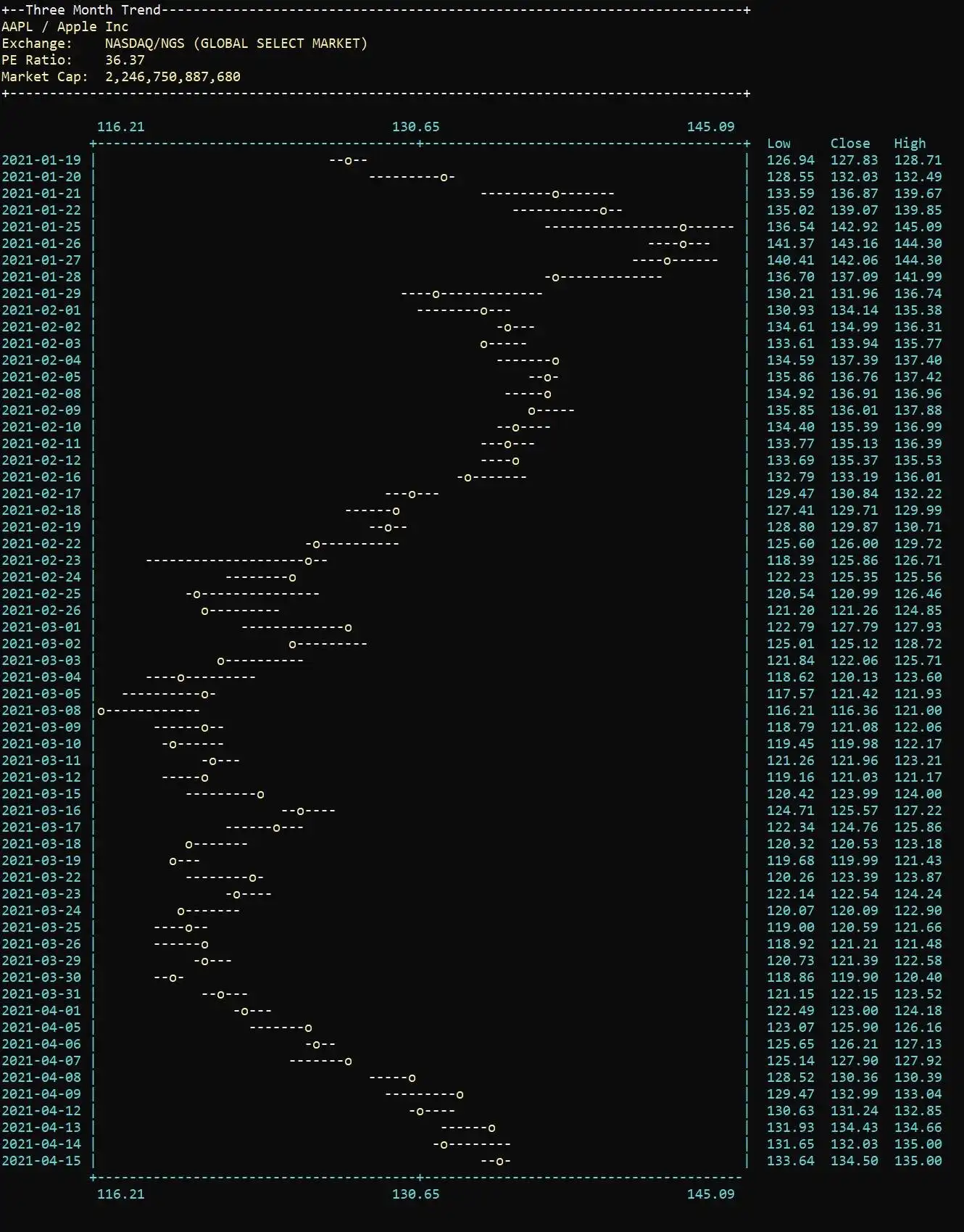Click Low value 134.40 for 2021-02-10

791,427
